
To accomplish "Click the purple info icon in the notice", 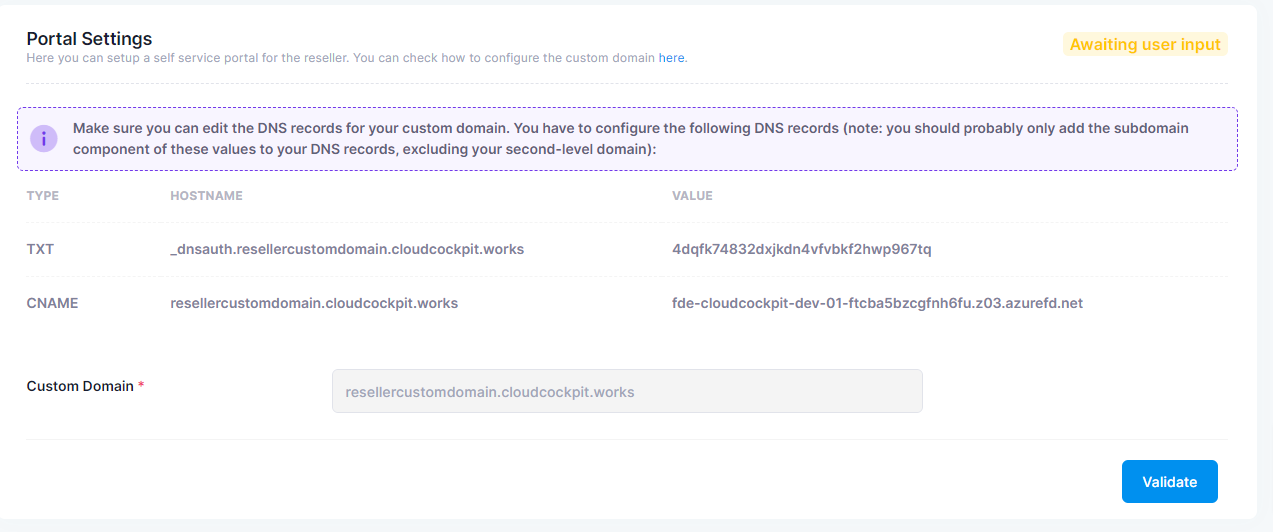I will [x=43, y=139].
